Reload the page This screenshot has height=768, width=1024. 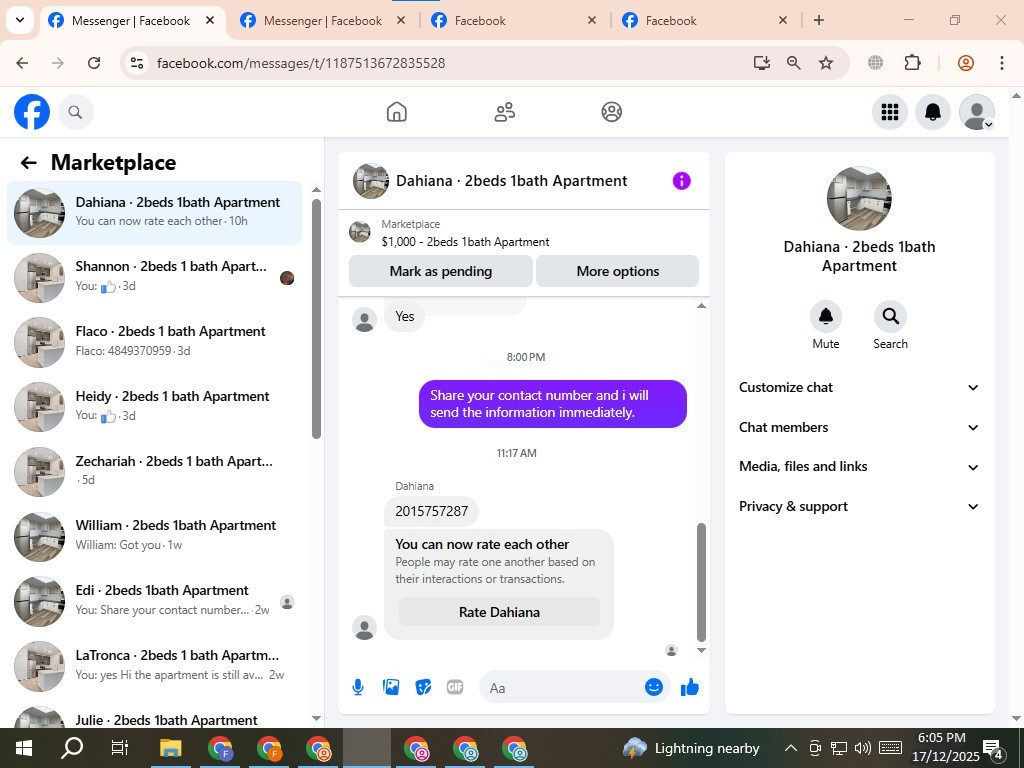tap(94, 63)
